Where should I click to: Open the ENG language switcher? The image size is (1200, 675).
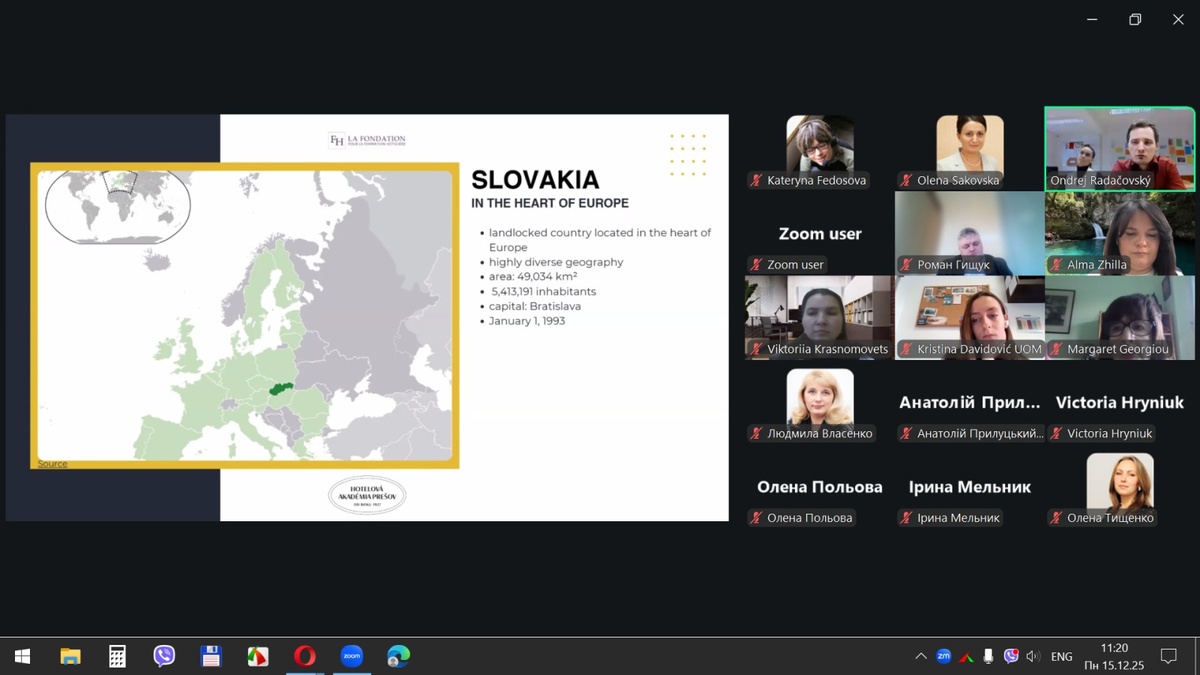[x=1061, y=657]
